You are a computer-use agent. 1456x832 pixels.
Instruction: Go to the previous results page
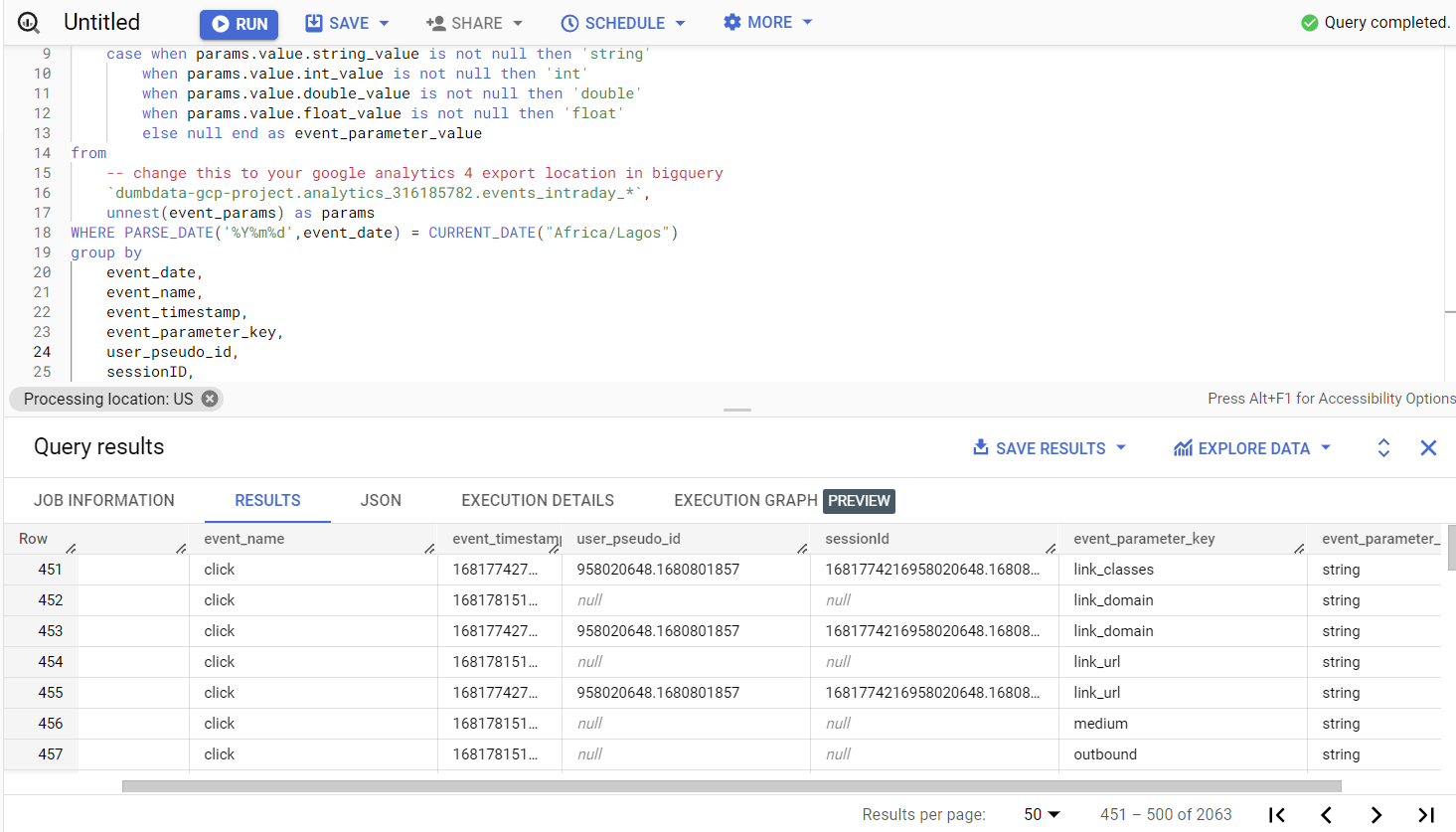[x=1326, y=814]
